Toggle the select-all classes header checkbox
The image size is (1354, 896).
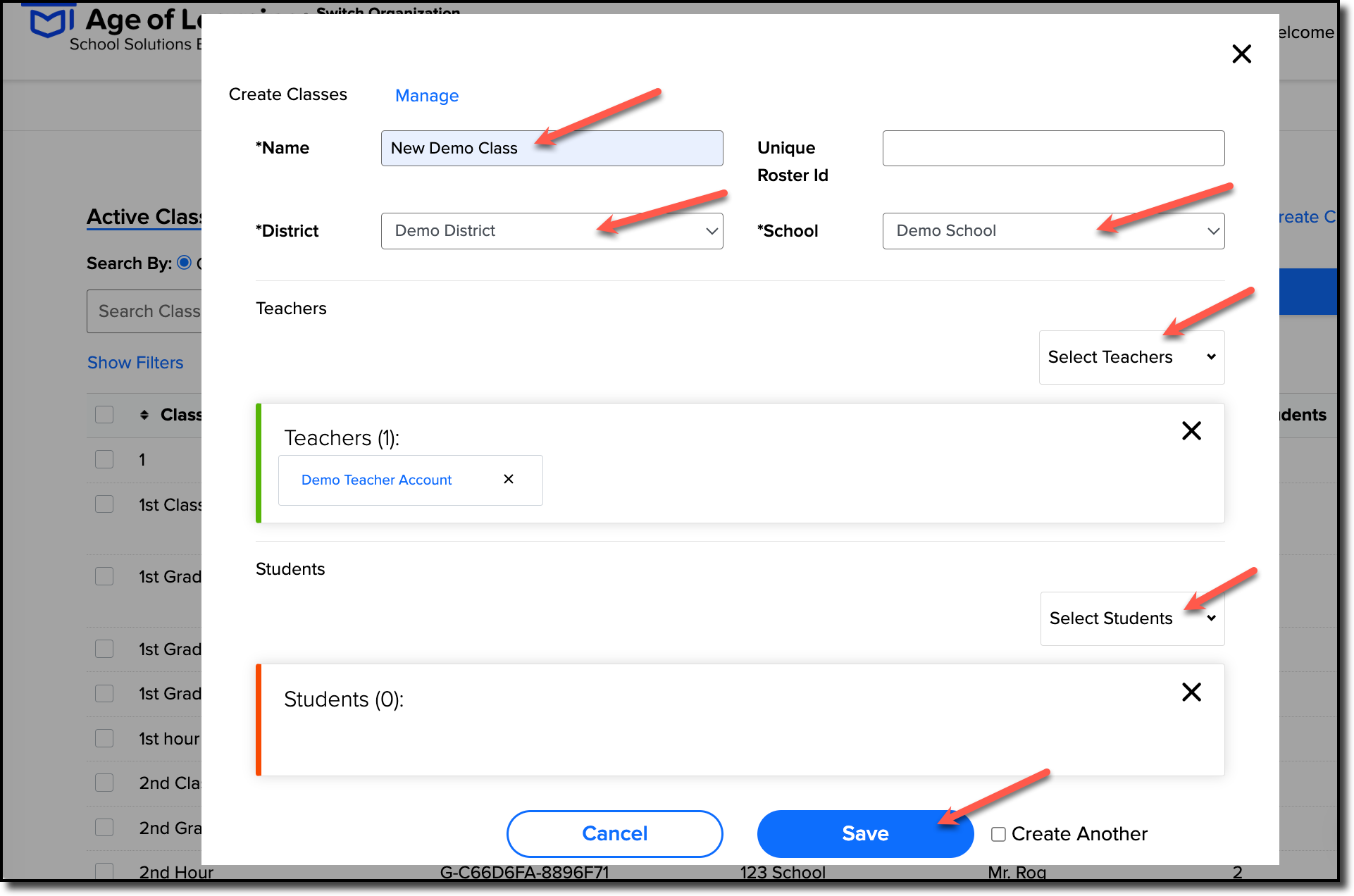[104, 415]
